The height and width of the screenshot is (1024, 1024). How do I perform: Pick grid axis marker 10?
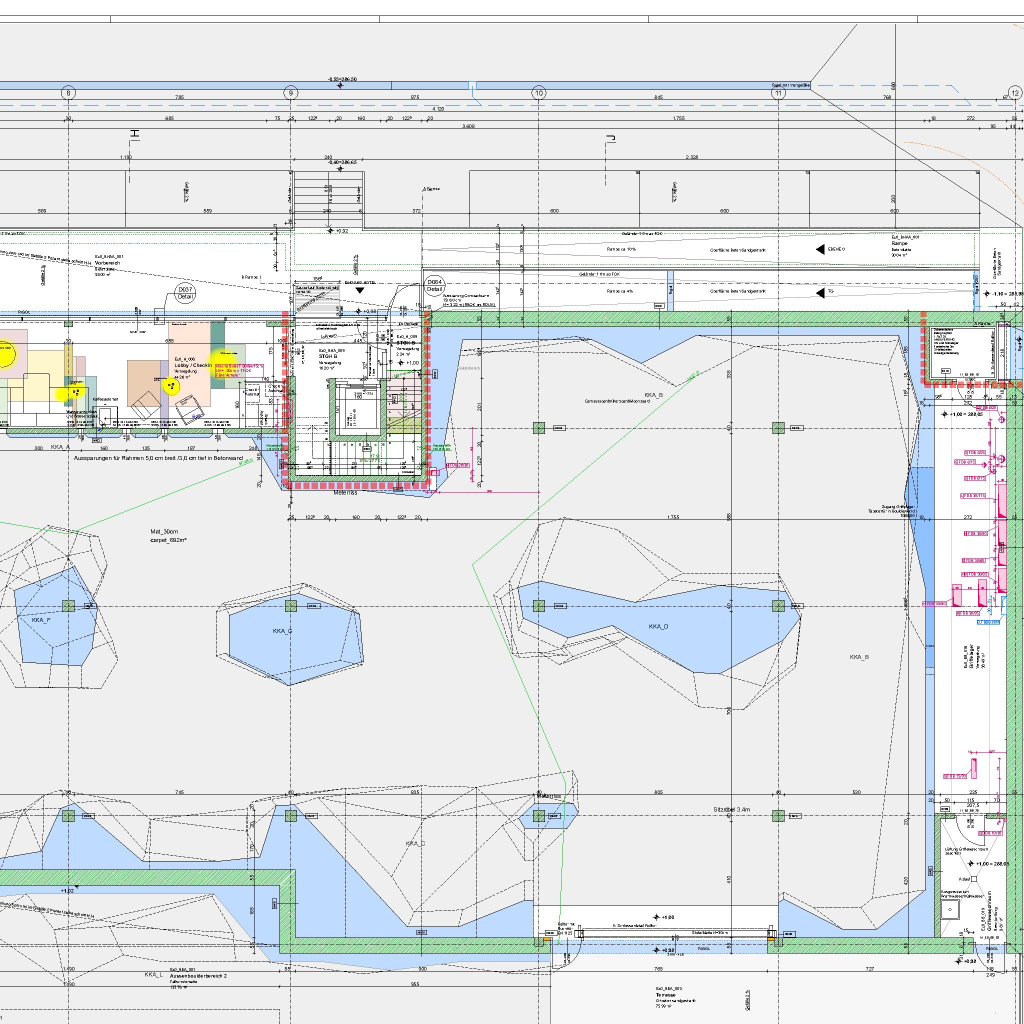coord(538,93)
